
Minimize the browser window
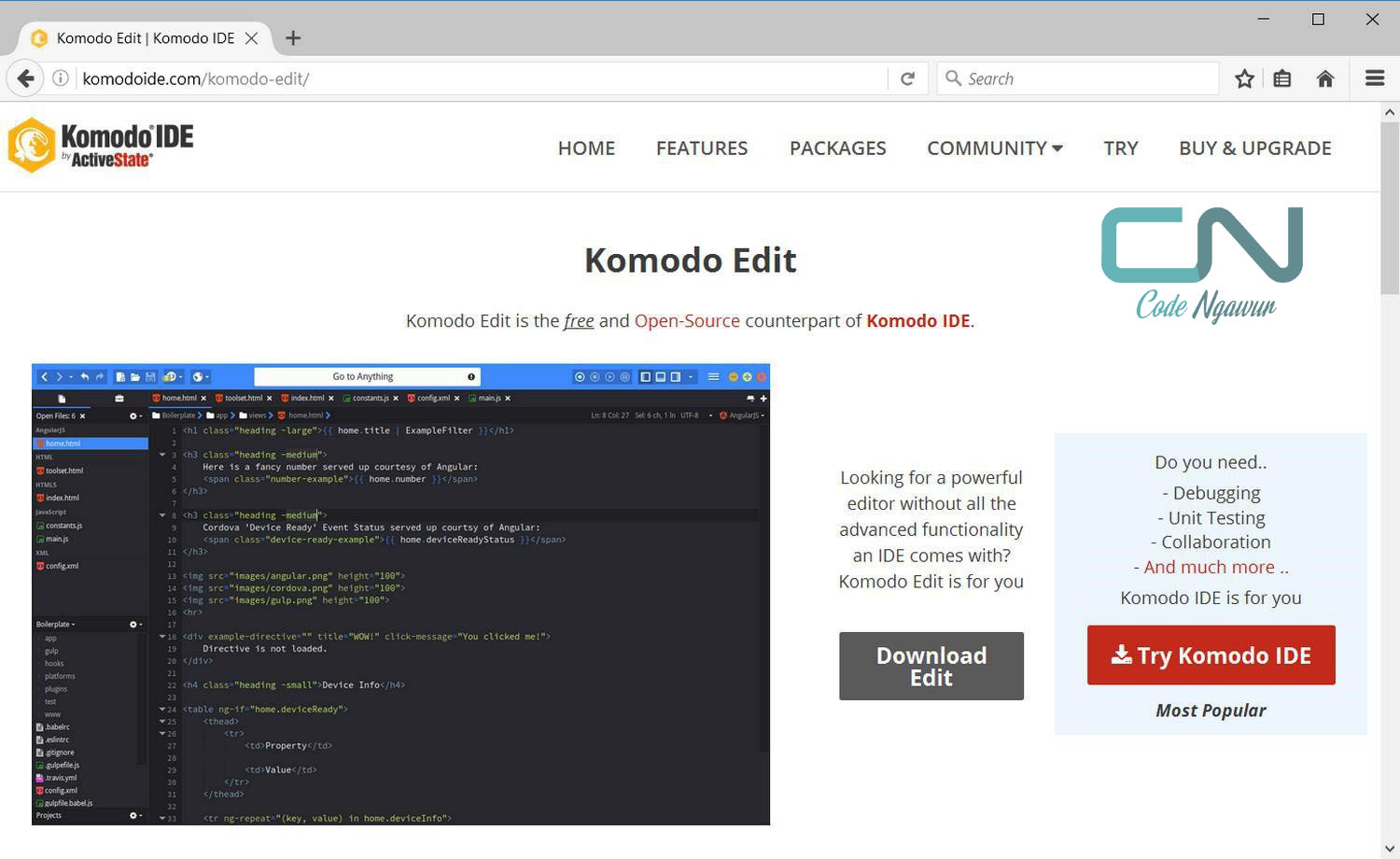tap(1264, 19)
